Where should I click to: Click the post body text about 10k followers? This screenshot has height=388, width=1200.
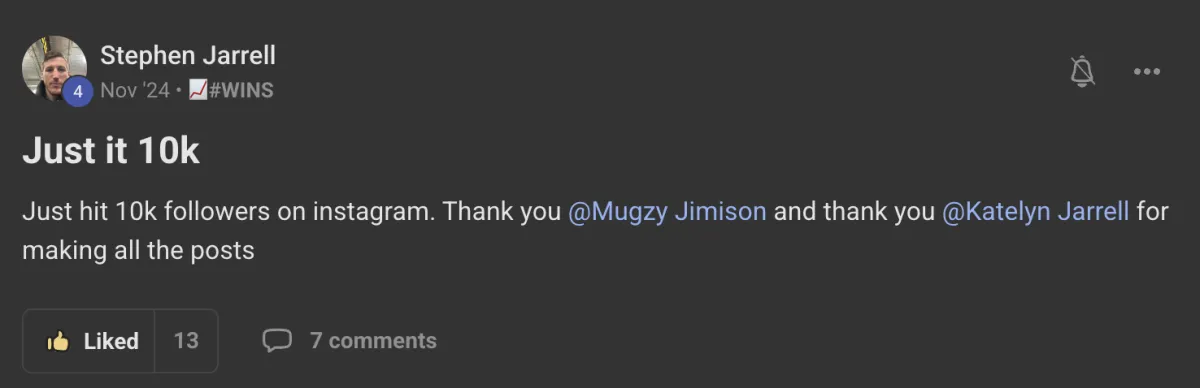point(595,230)
